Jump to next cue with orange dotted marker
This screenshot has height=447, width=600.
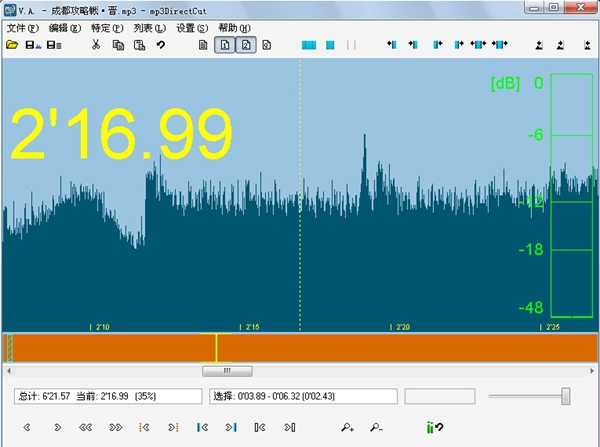173,427
